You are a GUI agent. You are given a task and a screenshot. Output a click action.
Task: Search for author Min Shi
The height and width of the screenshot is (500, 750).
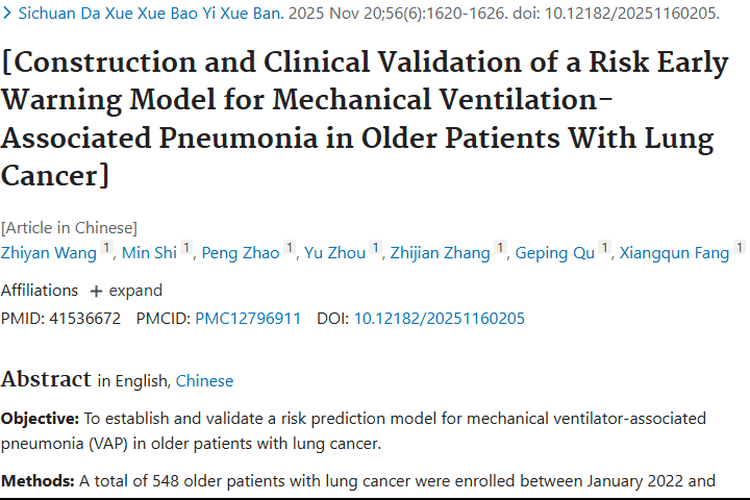click(x=149, y=253)
